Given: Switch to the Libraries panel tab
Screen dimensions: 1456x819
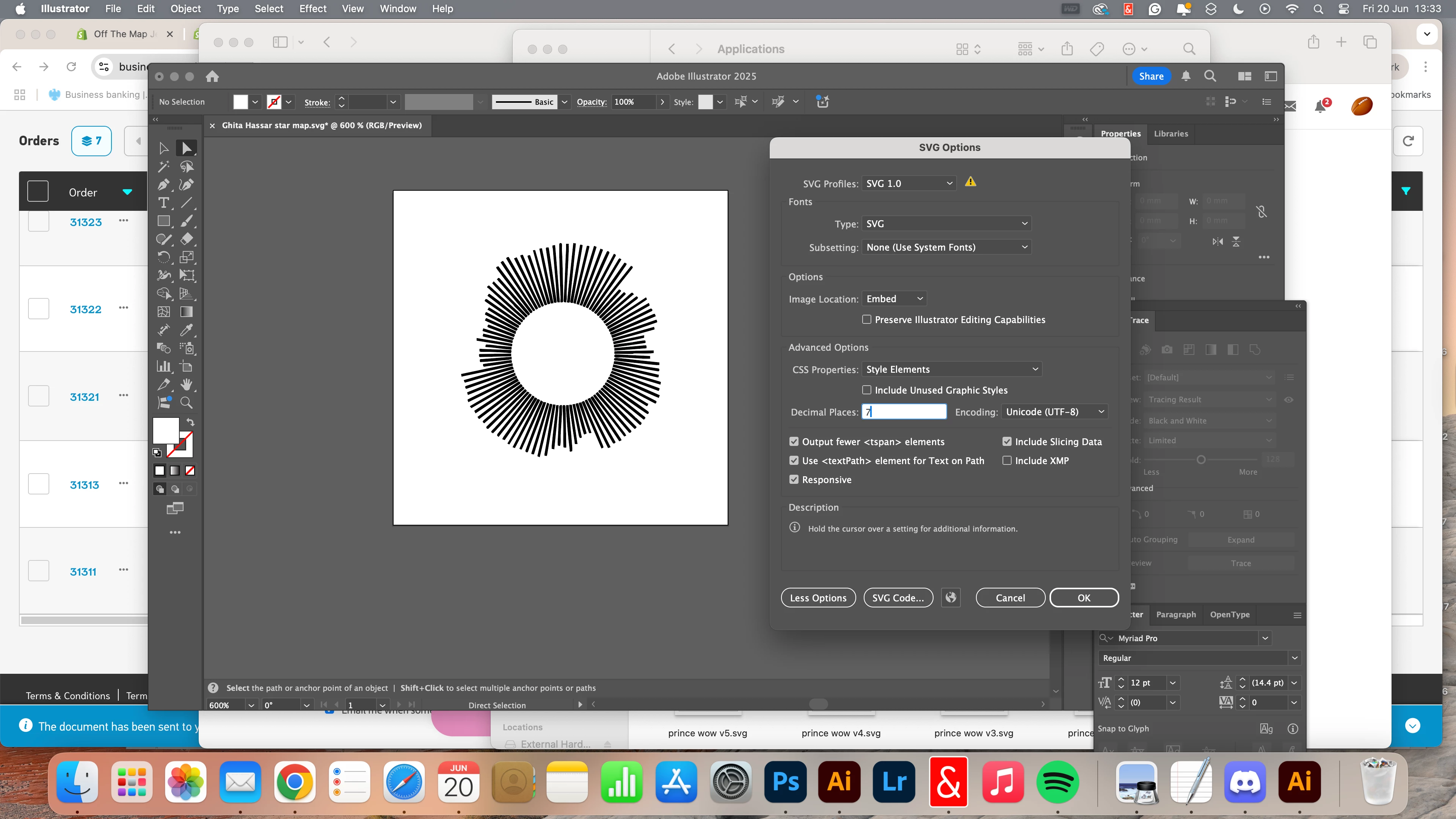Looking at the screenshot, I should (x=1170, y=133).
